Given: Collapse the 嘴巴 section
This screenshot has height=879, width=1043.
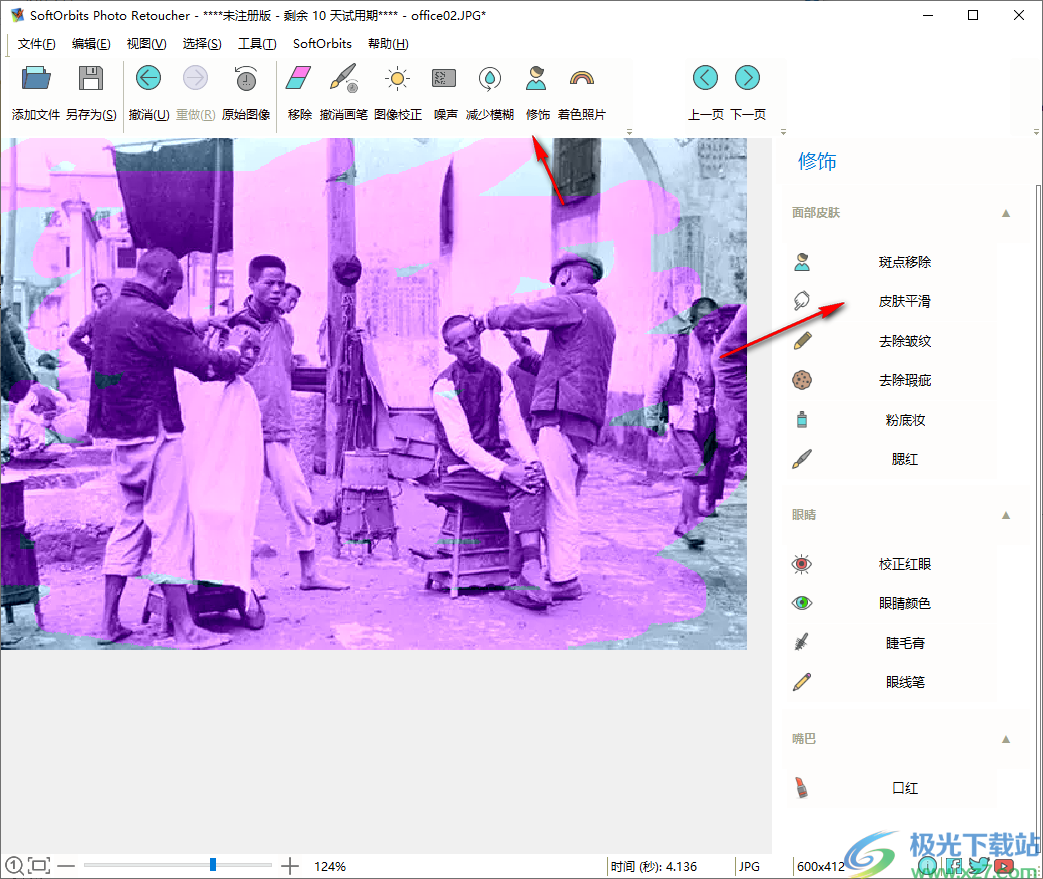Looking at the screenshot, I should point(1006,739).
